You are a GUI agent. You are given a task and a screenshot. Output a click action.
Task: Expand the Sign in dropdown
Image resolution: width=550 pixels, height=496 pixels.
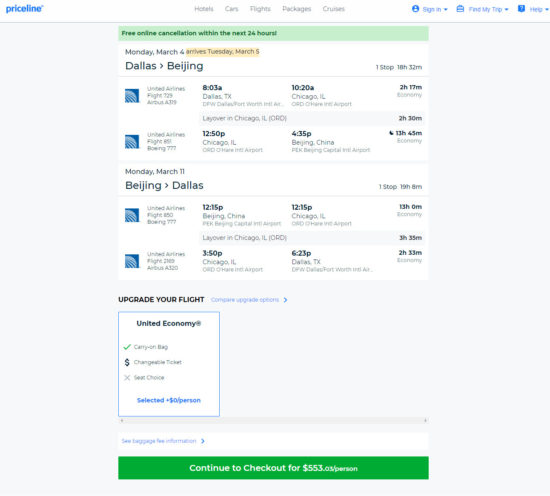435,9
